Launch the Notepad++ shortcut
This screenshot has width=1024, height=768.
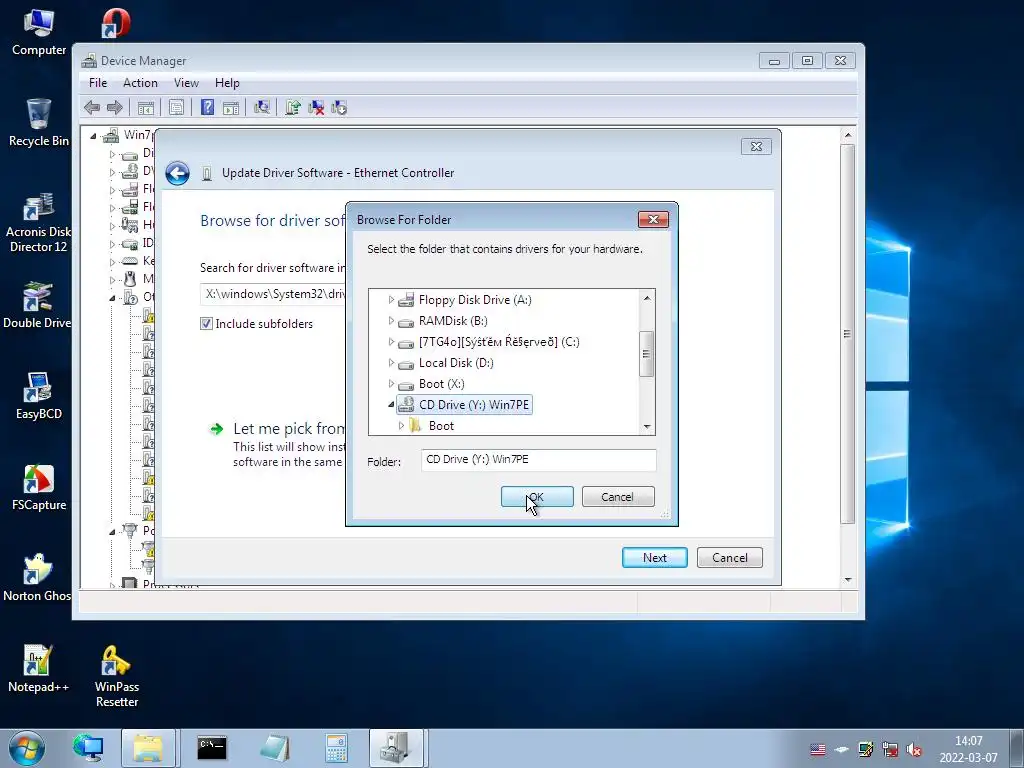[38, 669]
